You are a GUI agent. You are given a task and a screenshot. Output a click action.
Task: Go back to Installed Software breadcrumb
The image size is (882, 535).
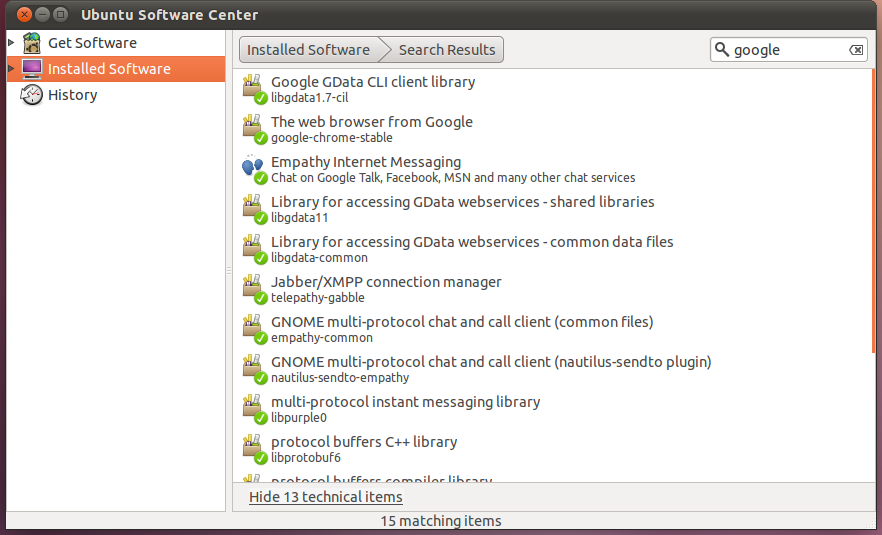click(308, 50)
